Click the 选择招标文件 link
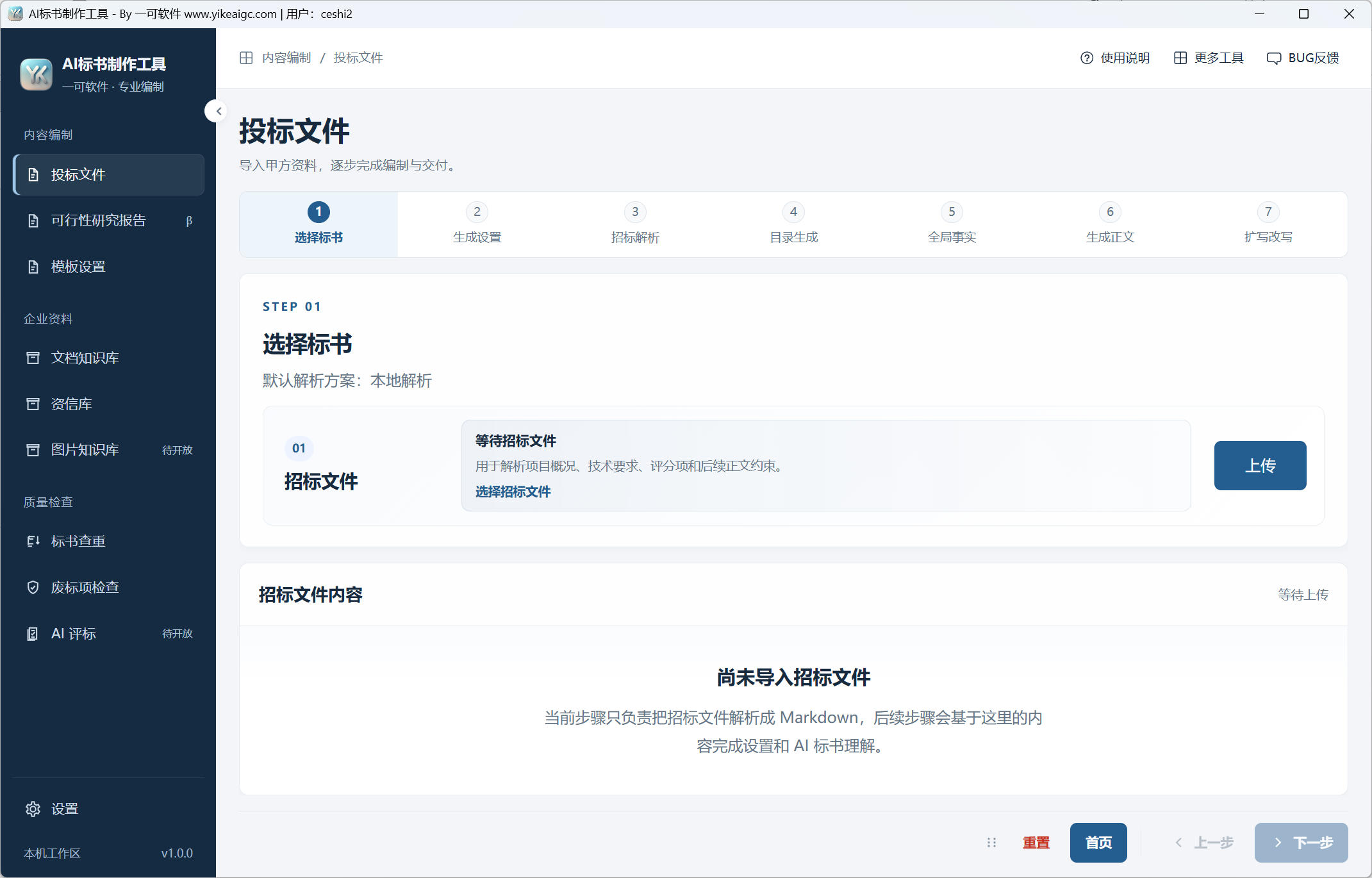Viewport: 1372px width, 878px height. 513,492
